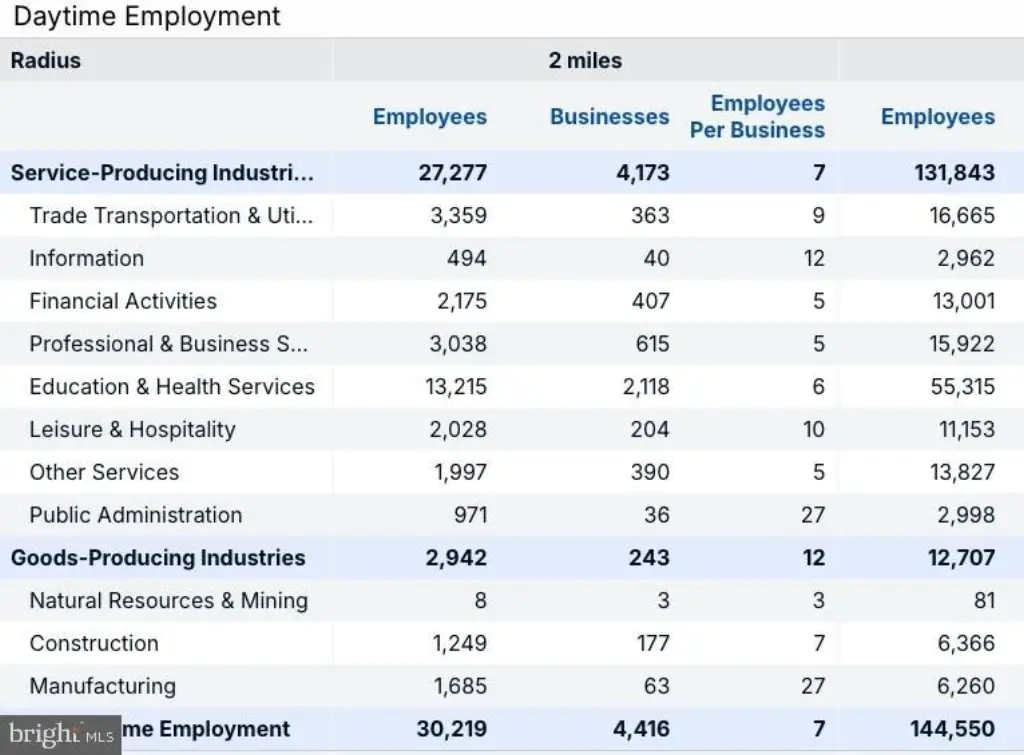The image size is (1024, 755).
Task: Click the 2 miles radius header
Action: click(x=585, y=61)
